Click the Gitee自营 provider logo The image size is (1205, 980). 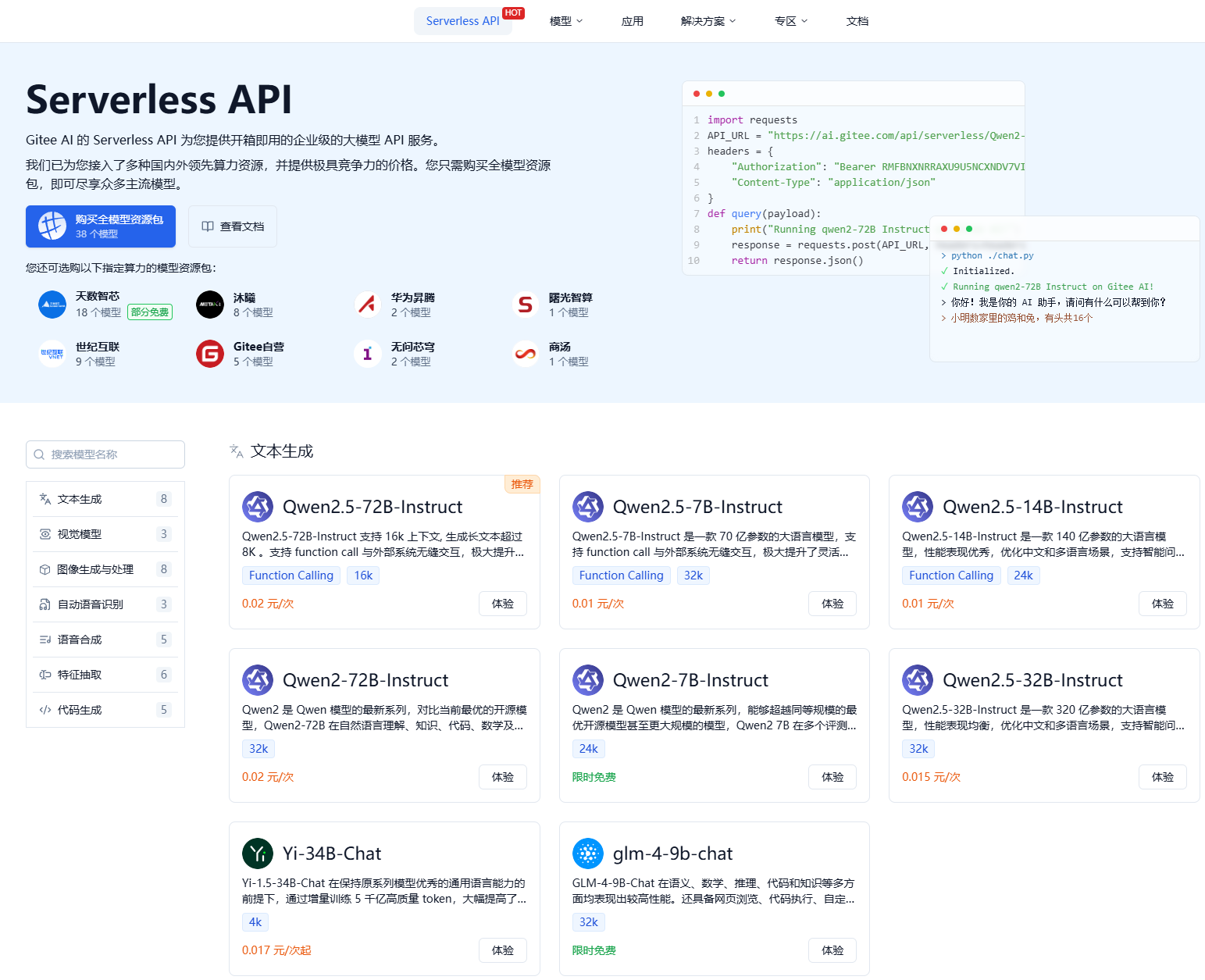click(210, 354)
